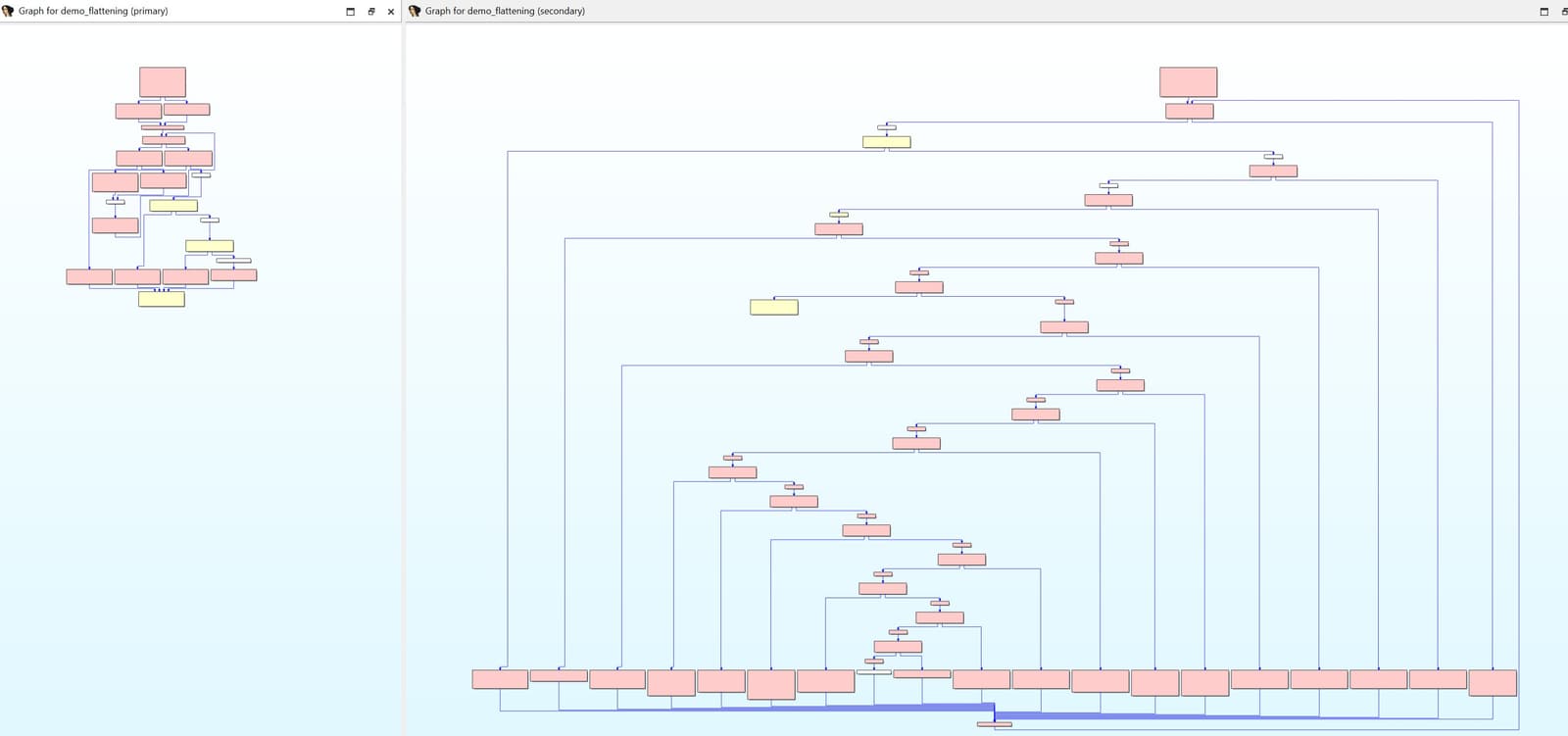Click the IDA icon in secondary graph title bar
Viewport: 1568px width, 736px height.
415,11
